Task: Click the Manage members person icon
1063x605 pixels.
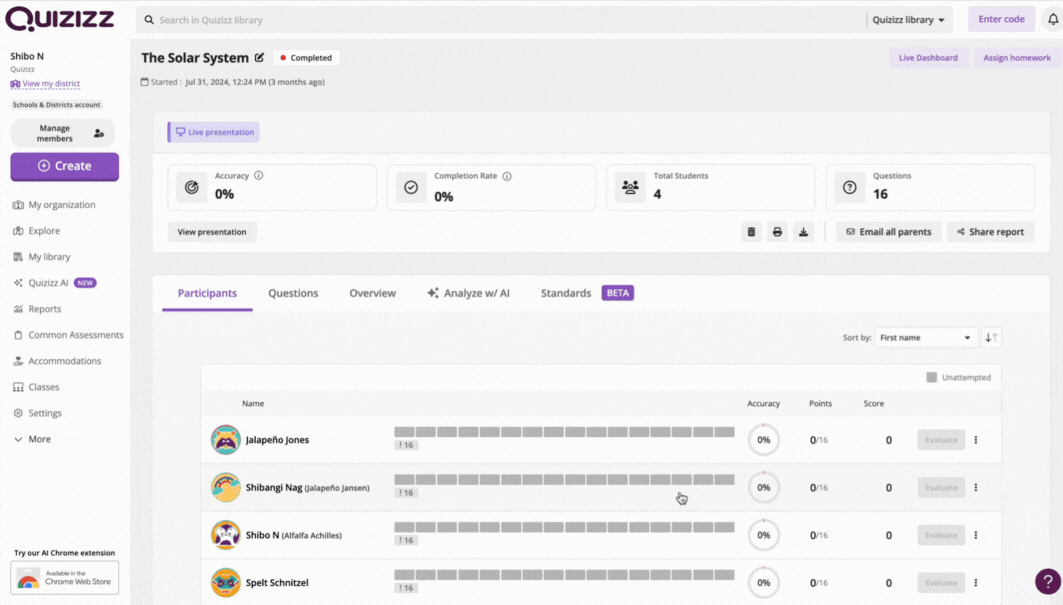Action: pos(99,133)
